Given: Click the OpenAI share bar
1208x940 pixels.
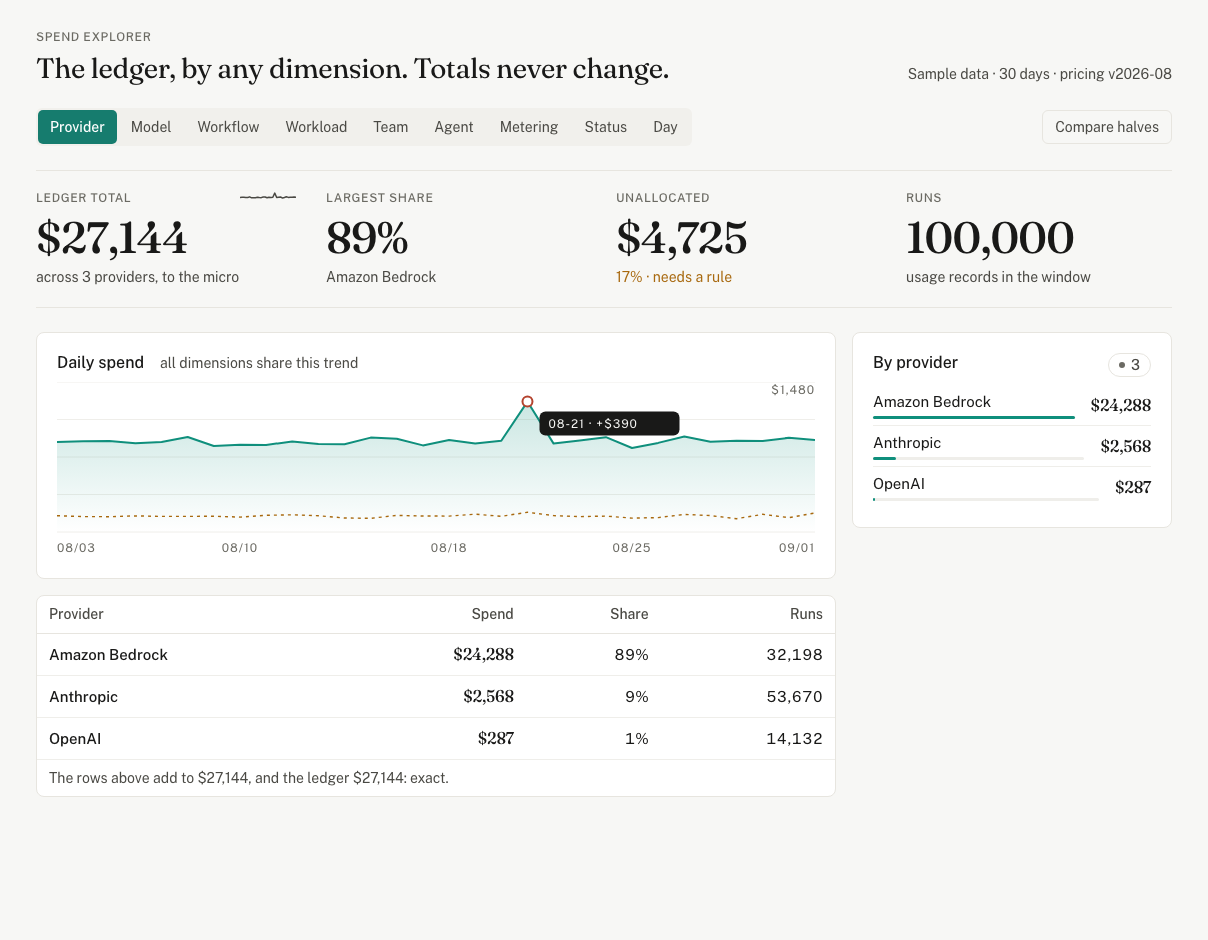Looking at the screenshot, I should pos(986,499).
